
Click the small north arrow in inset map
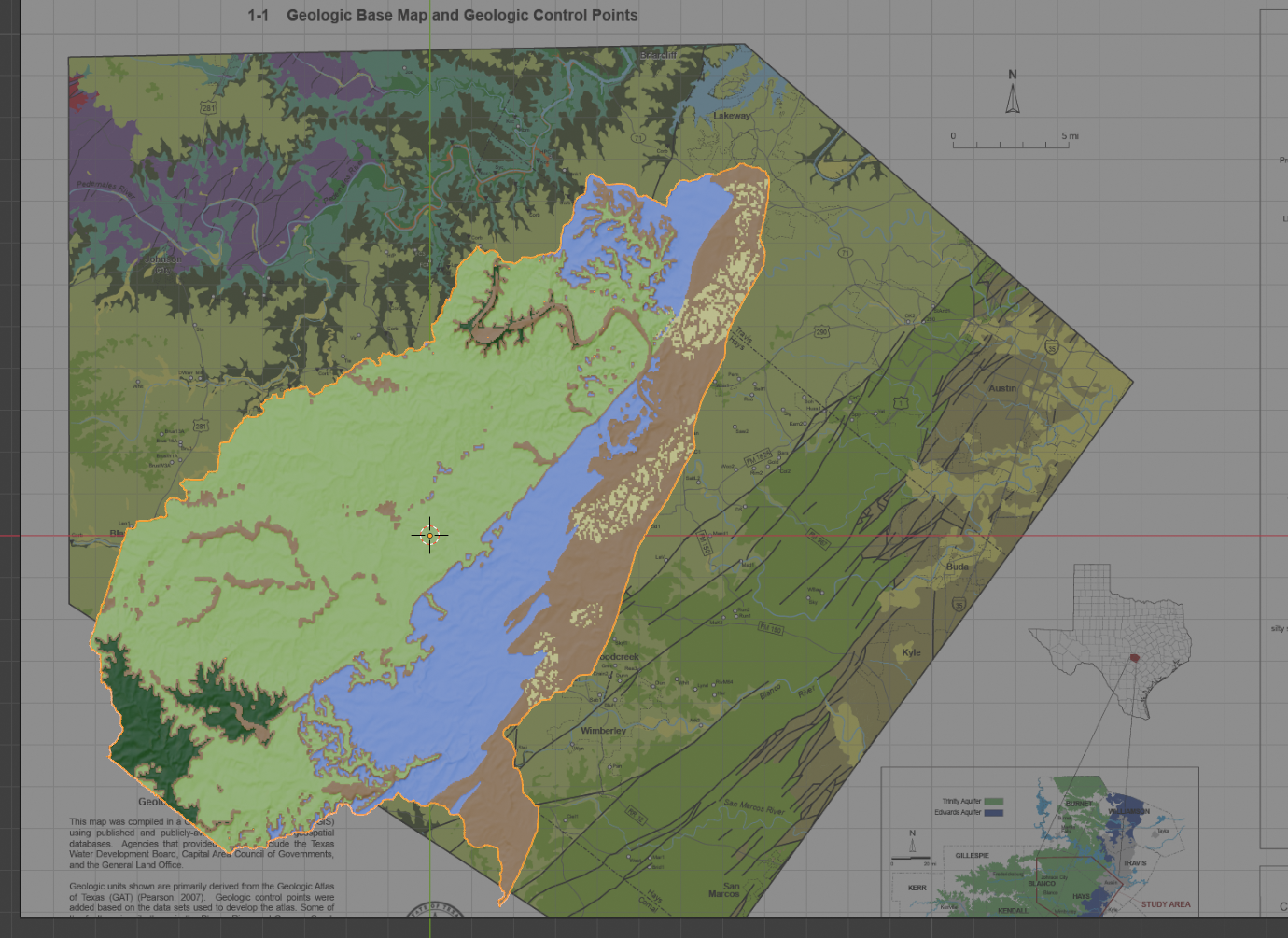tap(912, 846)
